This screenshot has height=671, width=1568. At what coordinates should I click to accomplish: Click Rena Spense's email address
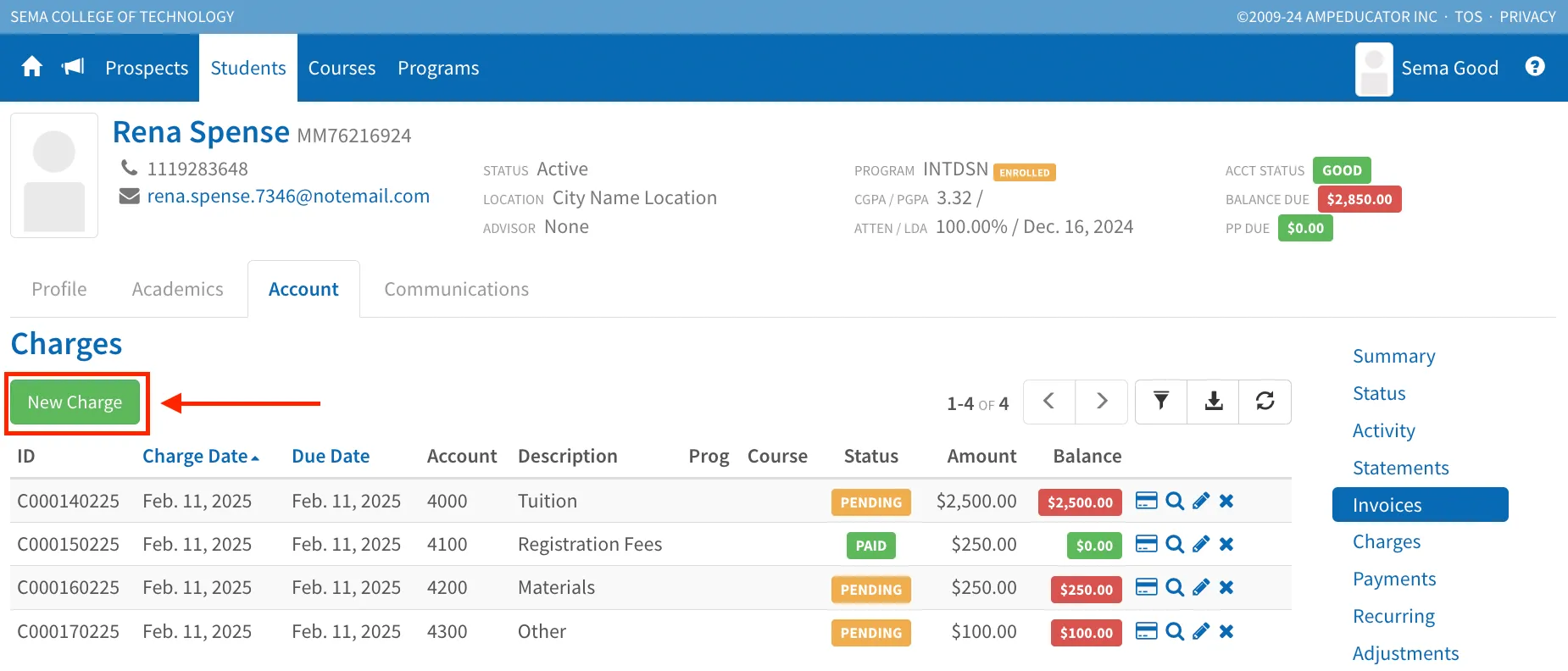point(288,197)
